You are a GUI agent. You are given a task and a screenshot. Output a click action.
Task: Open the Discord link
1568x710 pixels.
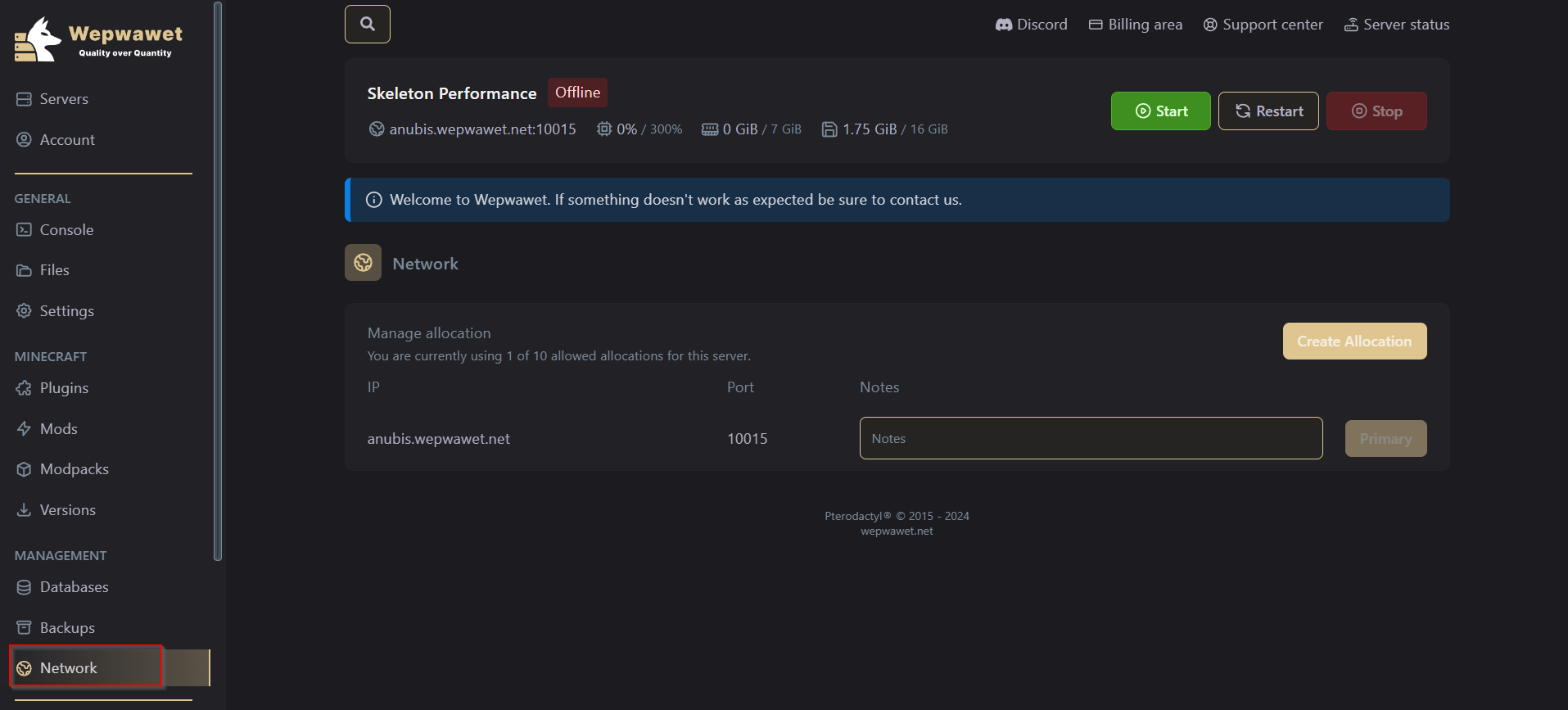tap(1031, 25)
